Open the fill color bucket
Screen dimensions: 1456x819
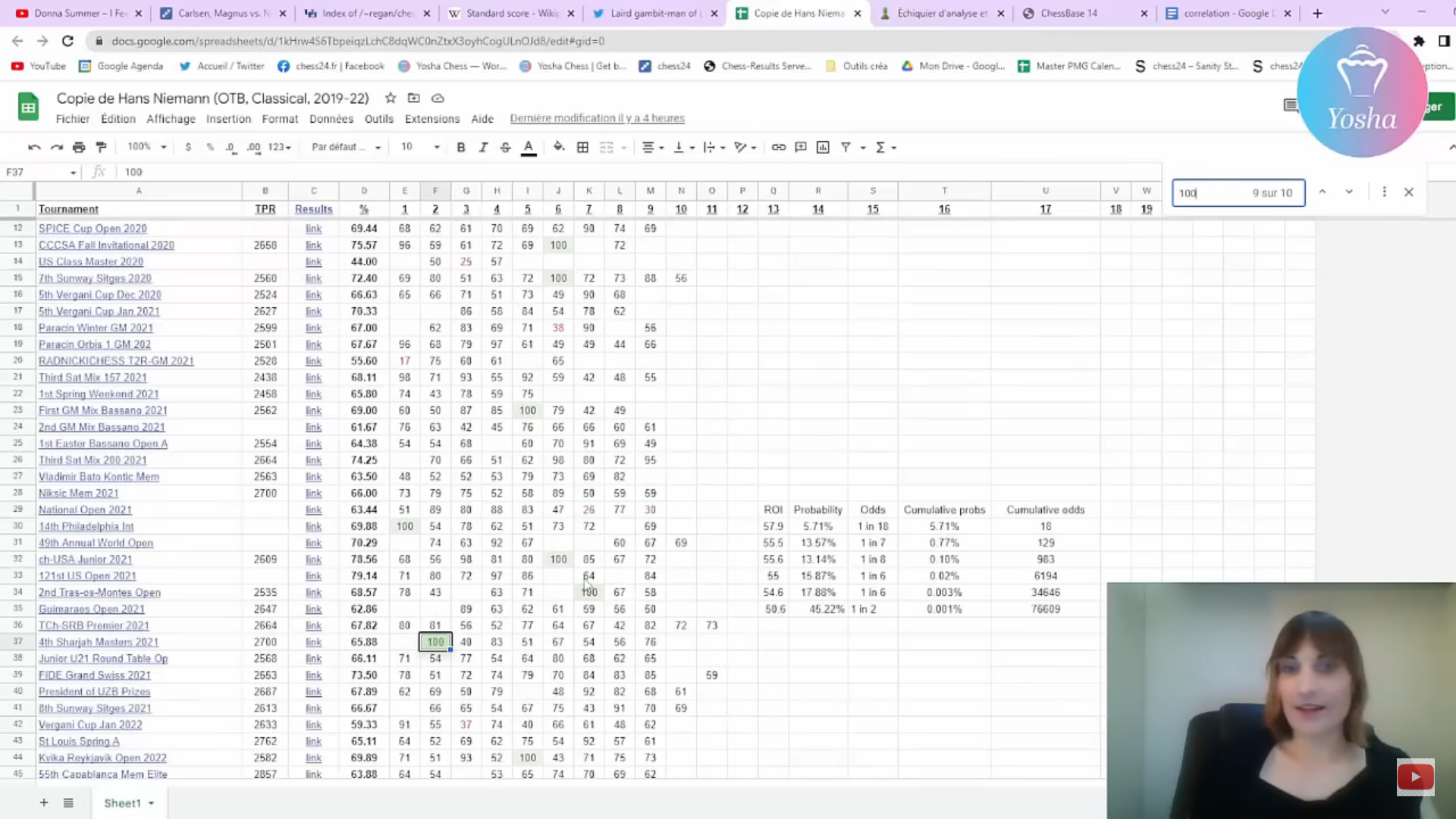tap(559, 147)
